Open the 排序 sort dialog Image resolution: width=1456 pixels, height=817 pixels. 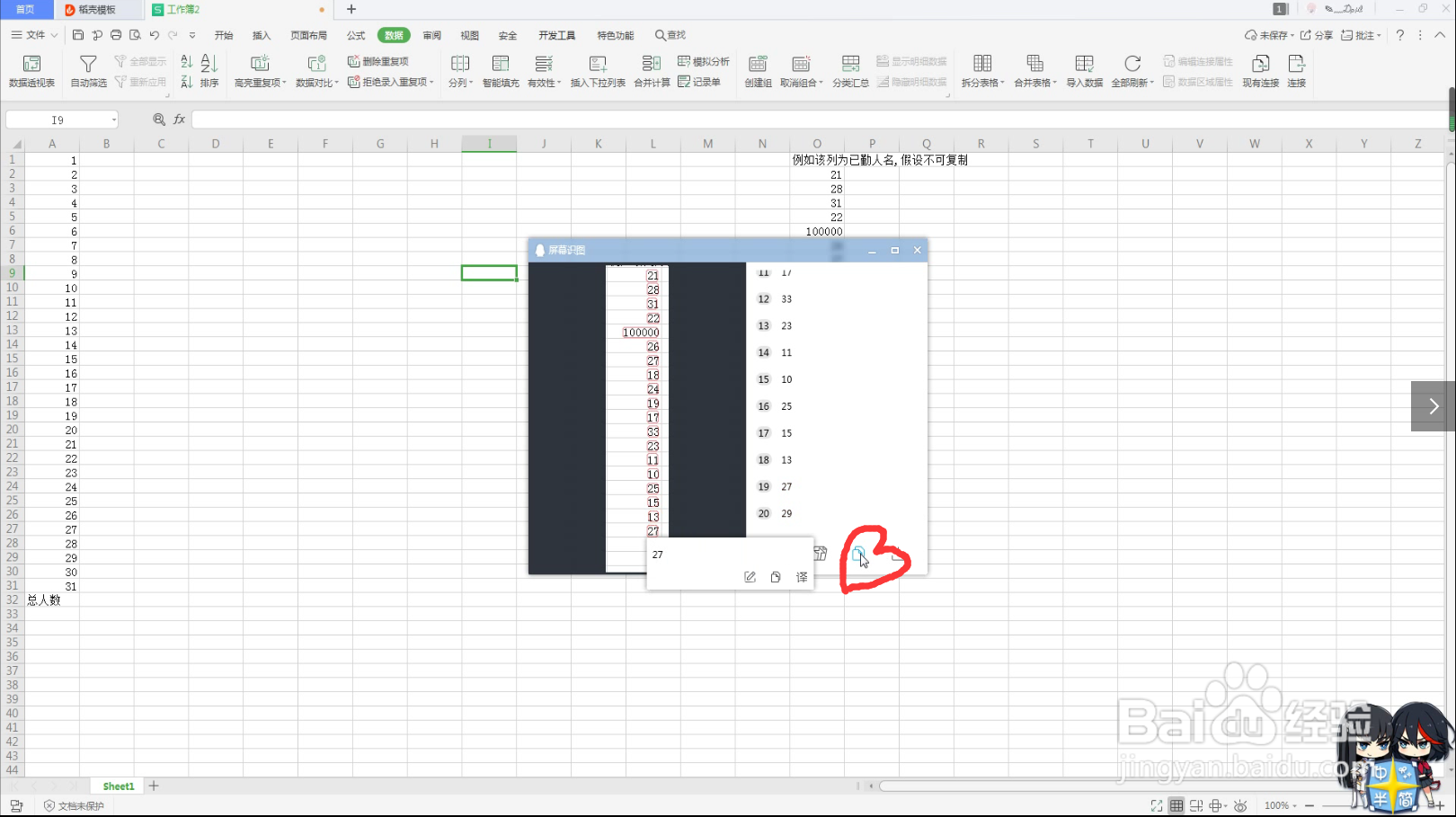click(x=209, y=71)
